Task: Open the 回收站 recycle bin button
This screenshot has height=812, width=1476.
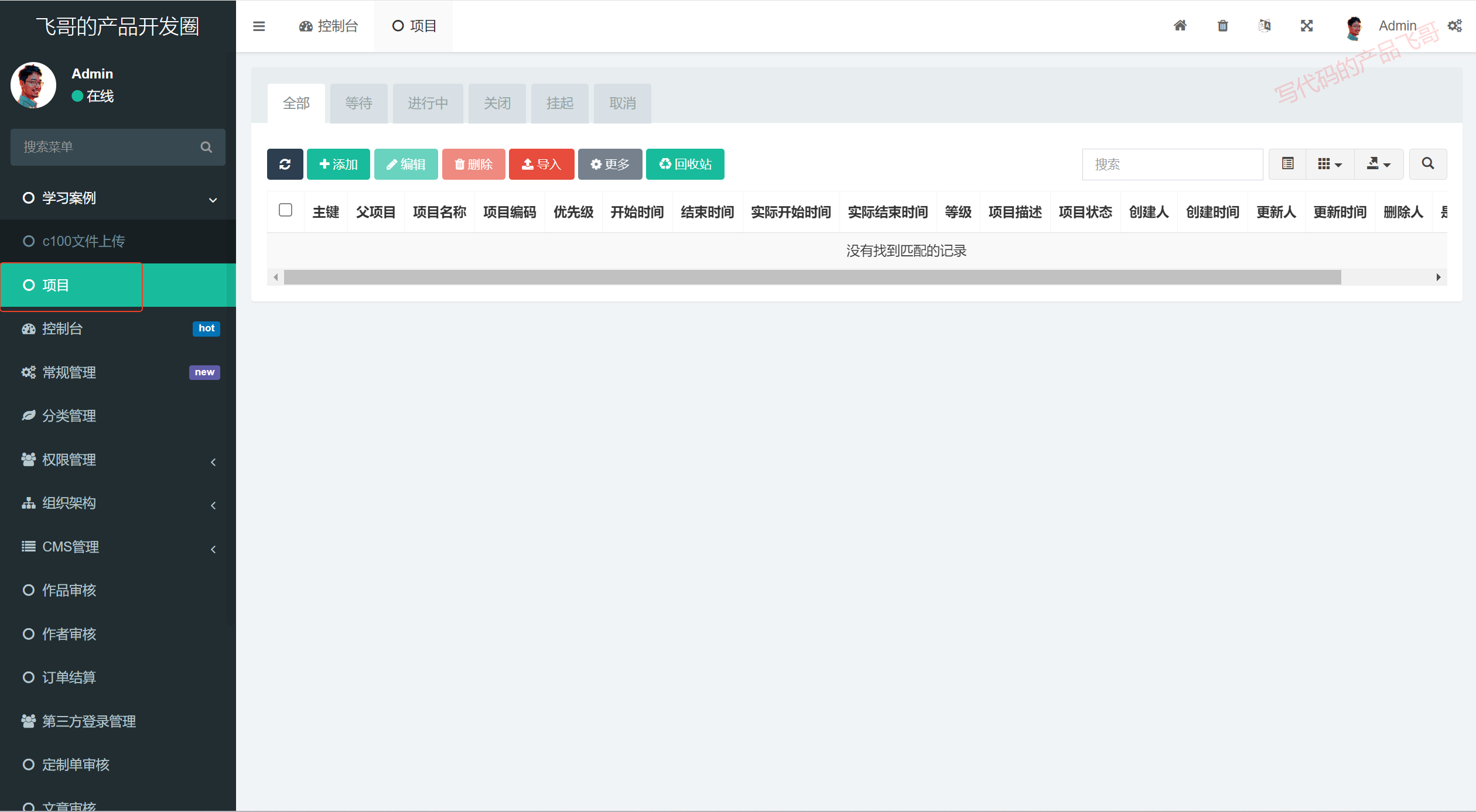Action: 685,164
